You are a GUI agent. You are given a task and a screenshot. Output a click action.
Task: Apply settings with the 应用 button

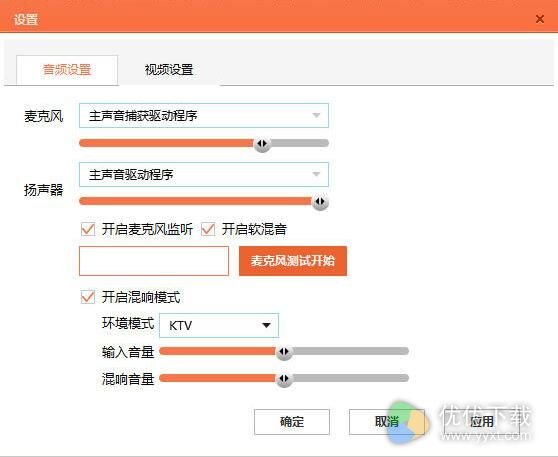pos(482,422)
